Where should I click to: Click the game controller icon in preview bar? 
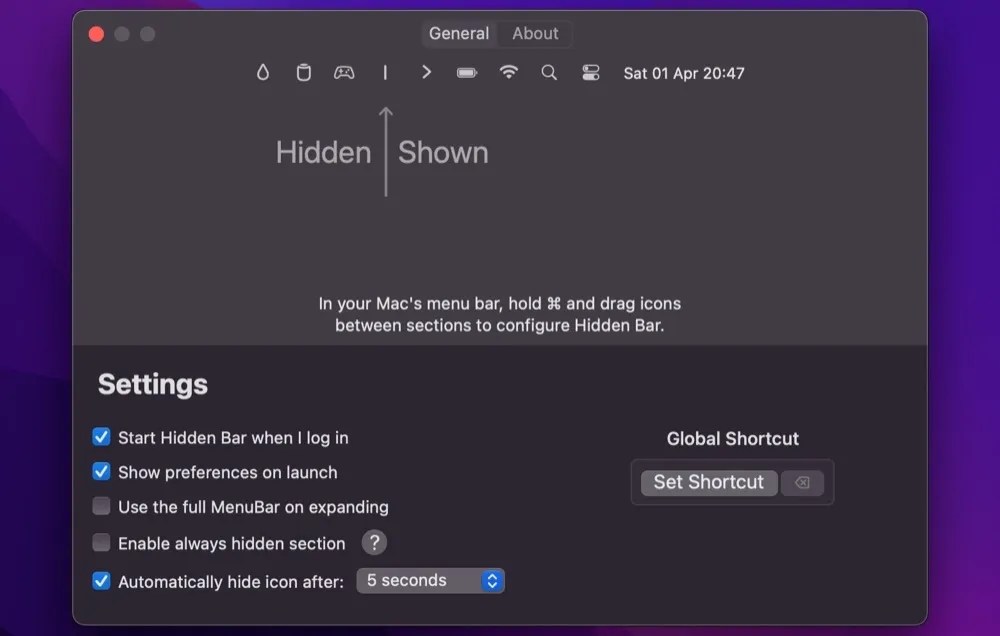point(344,73)
